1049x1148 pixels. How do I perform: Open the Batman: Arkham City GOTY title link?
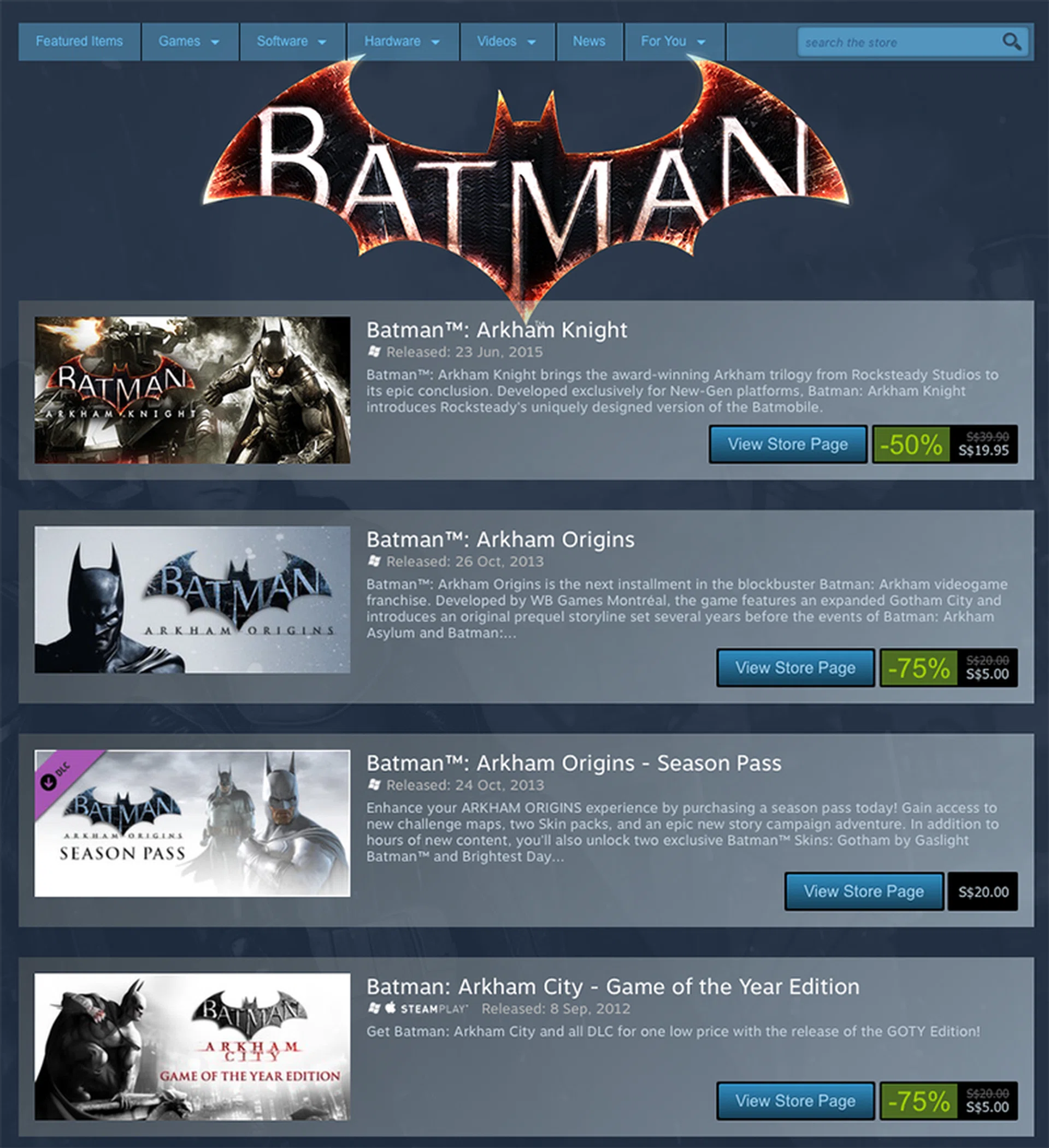coord(612,986)
